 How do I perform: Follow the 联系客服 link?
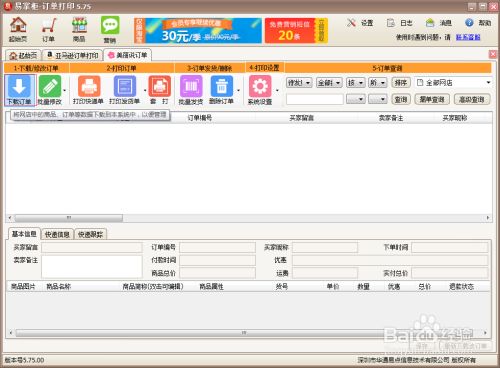(x=468, y=37)
